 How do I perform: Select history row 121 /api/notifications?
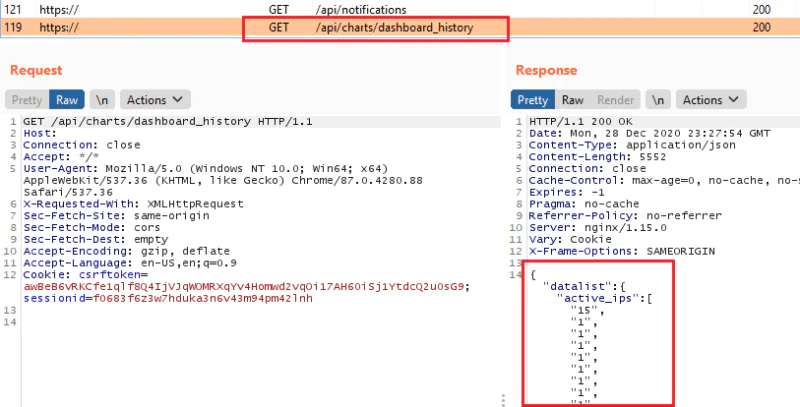coord(400,9)
